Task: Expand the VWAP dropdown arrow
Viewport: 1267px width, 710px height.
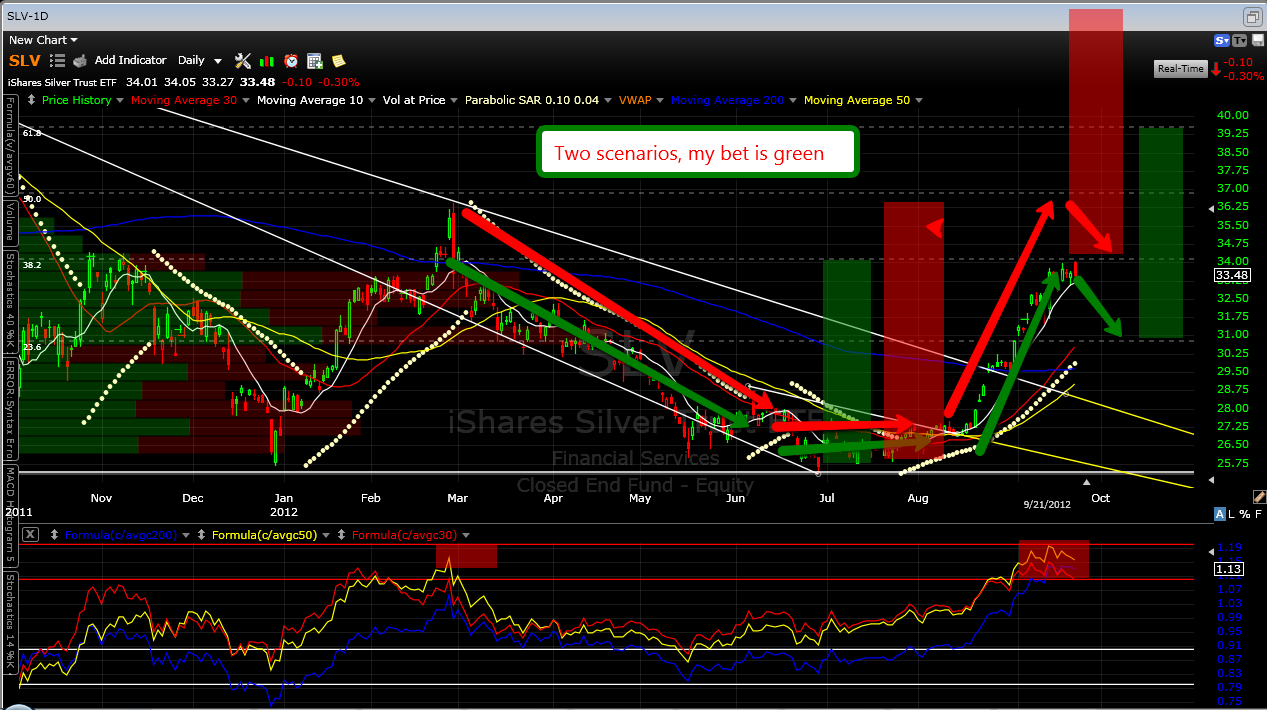Action: (x=659, y=100)
